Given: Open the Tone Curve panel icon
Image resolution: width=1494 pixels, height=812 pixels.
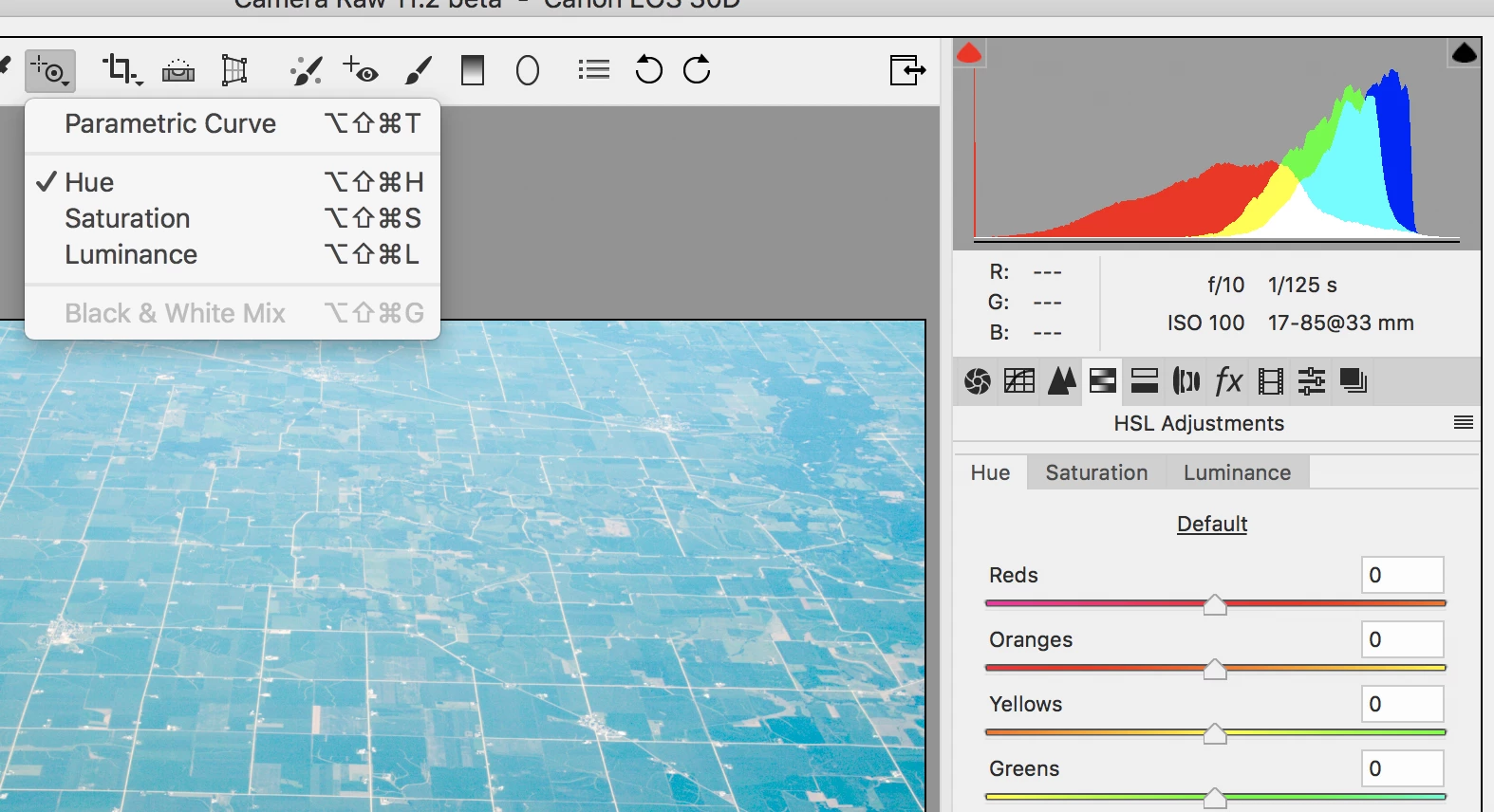Looking at the screenshot, I should pyautogui.click(x=1019, y=381).
